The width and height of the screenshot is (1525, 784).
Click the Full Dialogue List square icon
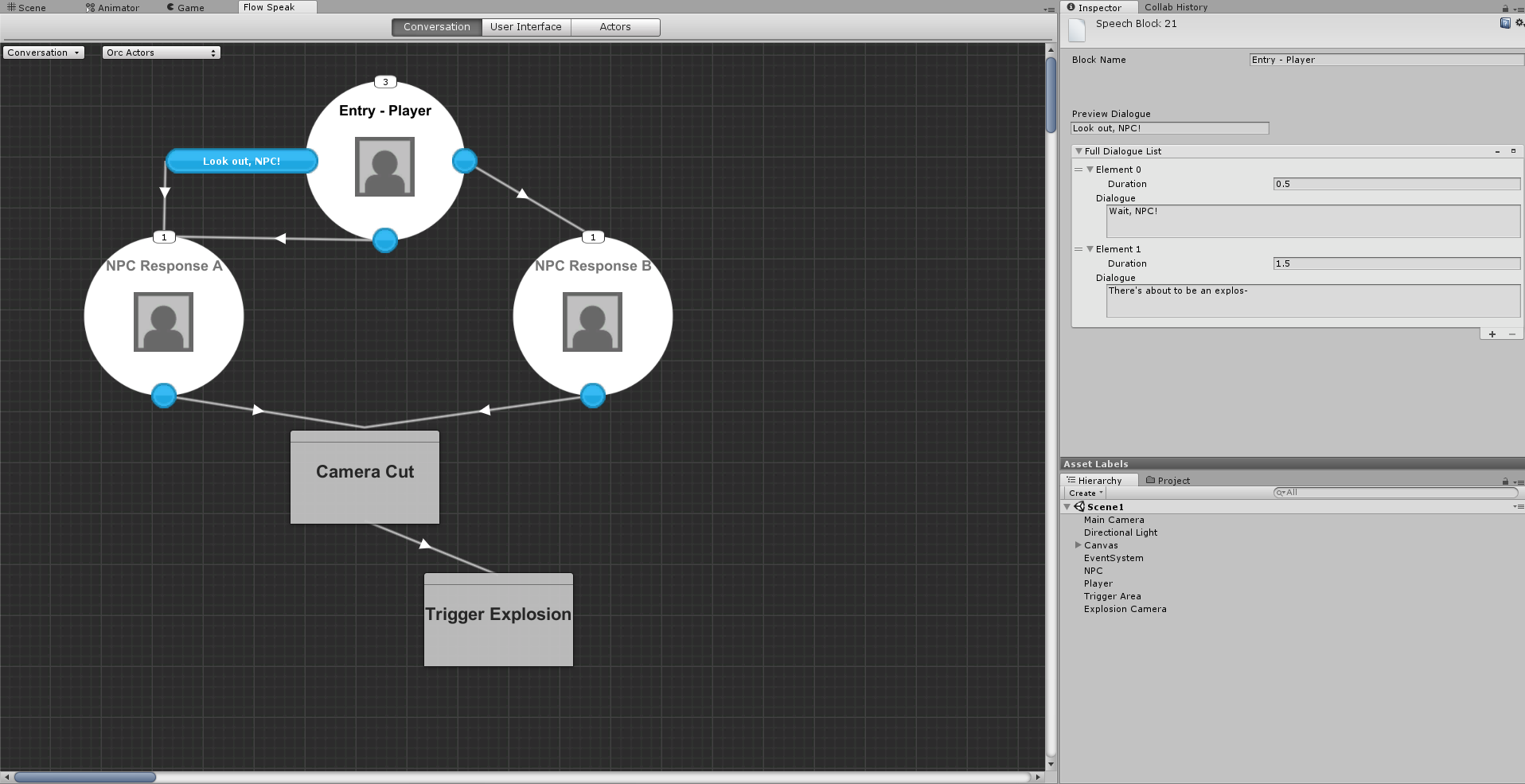click(1513, 150)
